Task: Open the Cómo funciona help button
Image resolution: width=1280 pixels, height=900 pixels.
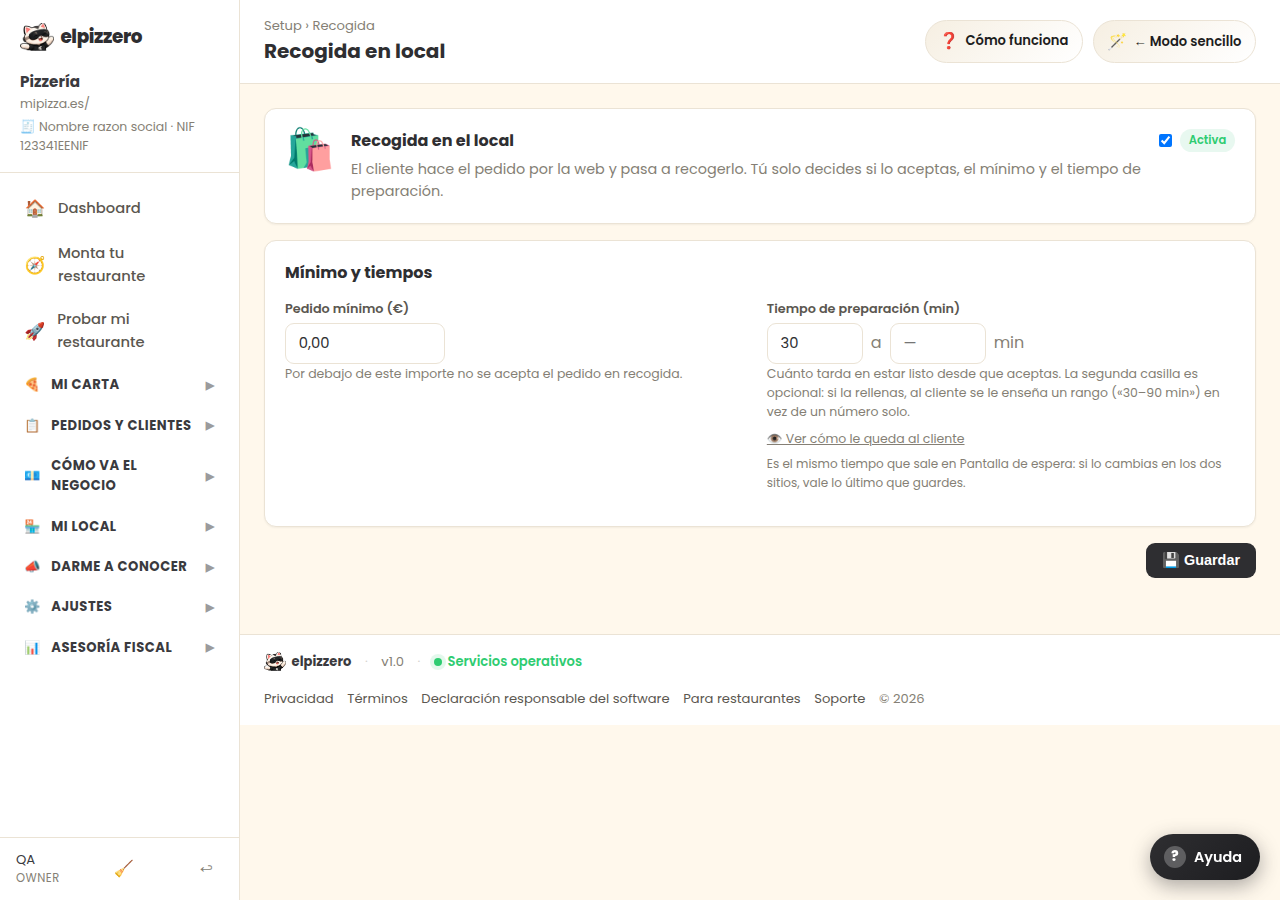Action: (1004, 41)
